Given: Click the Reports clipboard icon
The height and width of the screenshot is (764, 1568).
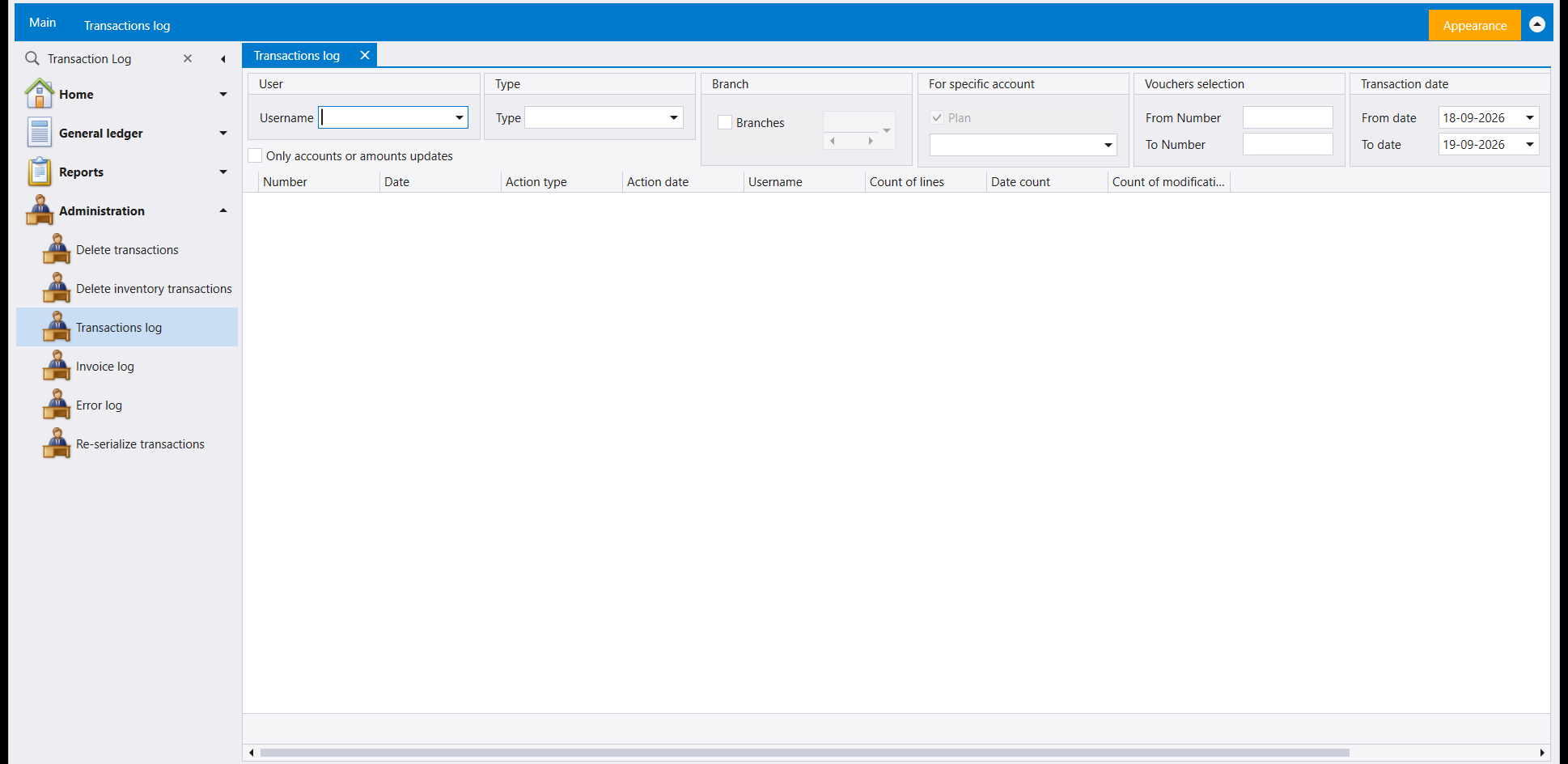Looking at the screenshot, I should [39, 172].
